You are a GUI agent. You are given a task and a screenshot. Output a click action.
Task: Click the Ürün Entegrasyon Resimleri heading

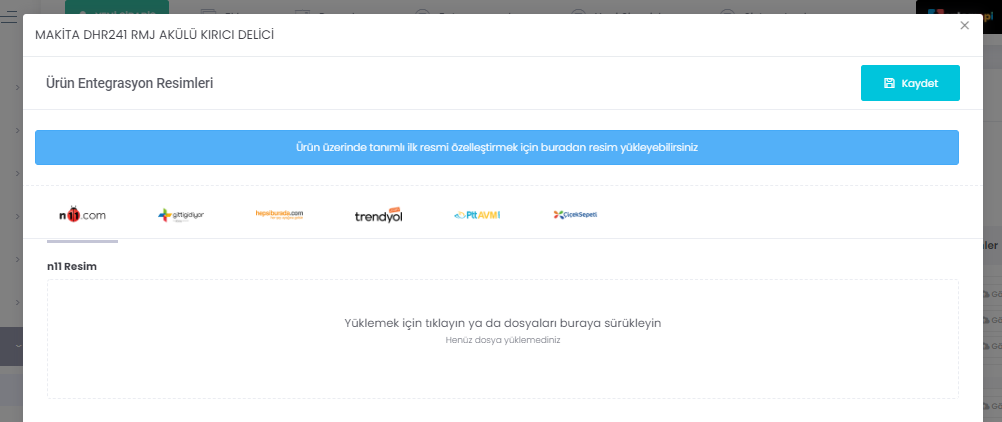point(130,84)
